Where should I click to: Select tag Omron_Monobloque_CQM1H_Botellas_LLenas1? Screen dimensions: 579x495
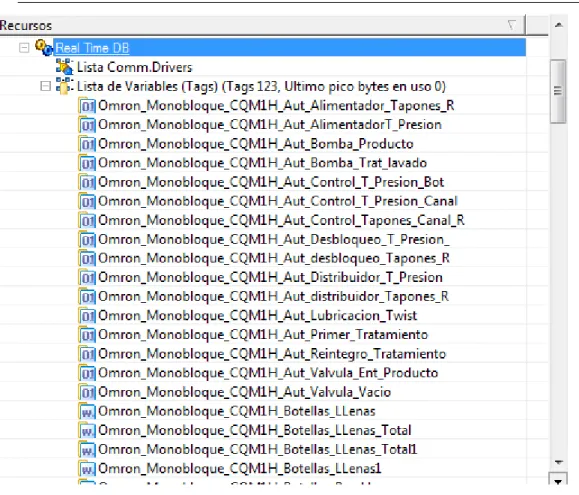(240, 469)
